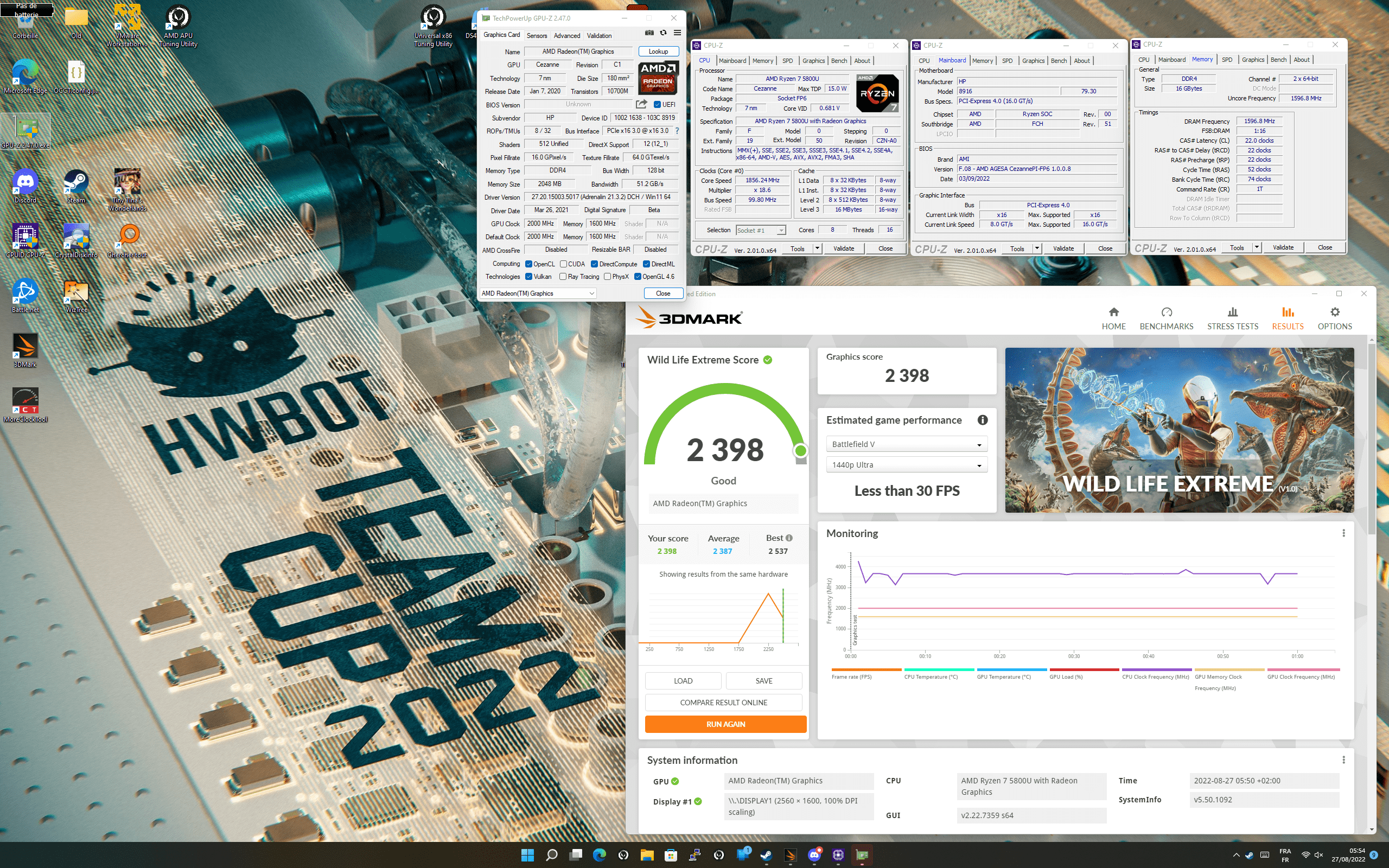Open CPUID CPU-Z desktop shortcut
Screen dimensions: 1389x868
click(x=26, y=240)
